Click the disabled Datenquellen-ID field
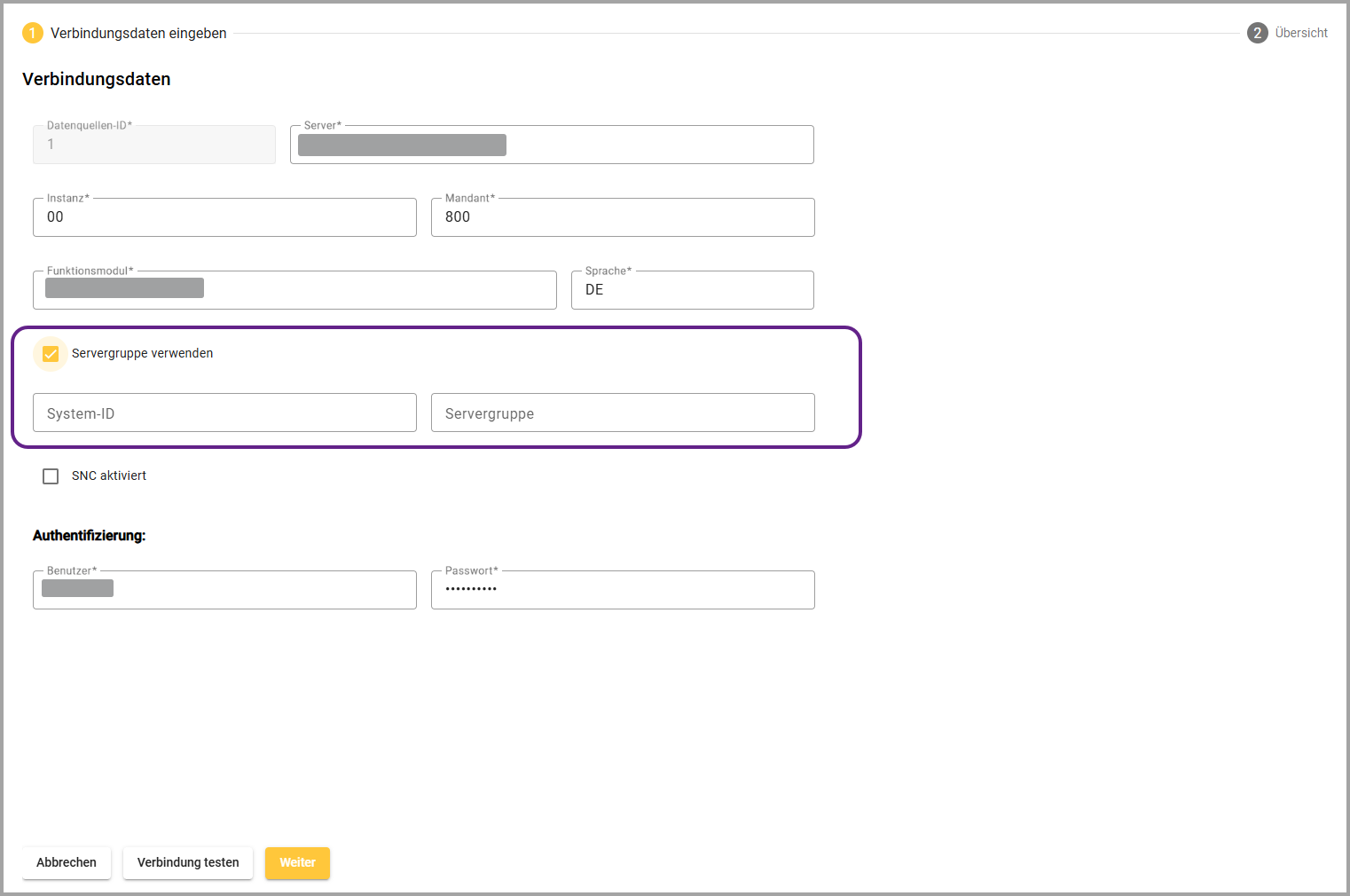Viewport: 1350px width, 896px height. pos(154,145)
